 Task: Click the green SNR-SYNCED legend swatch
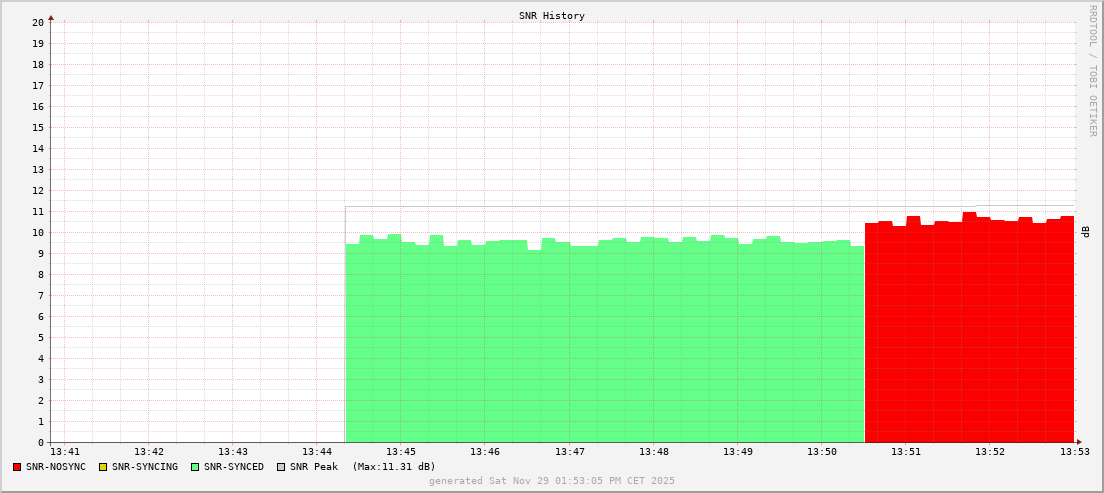(194, 467)
